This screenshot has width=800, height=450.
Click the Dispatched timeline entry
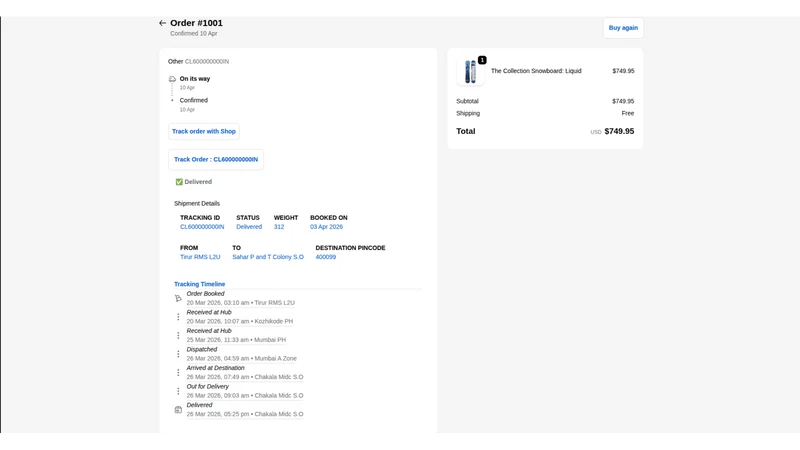point(202,349)
